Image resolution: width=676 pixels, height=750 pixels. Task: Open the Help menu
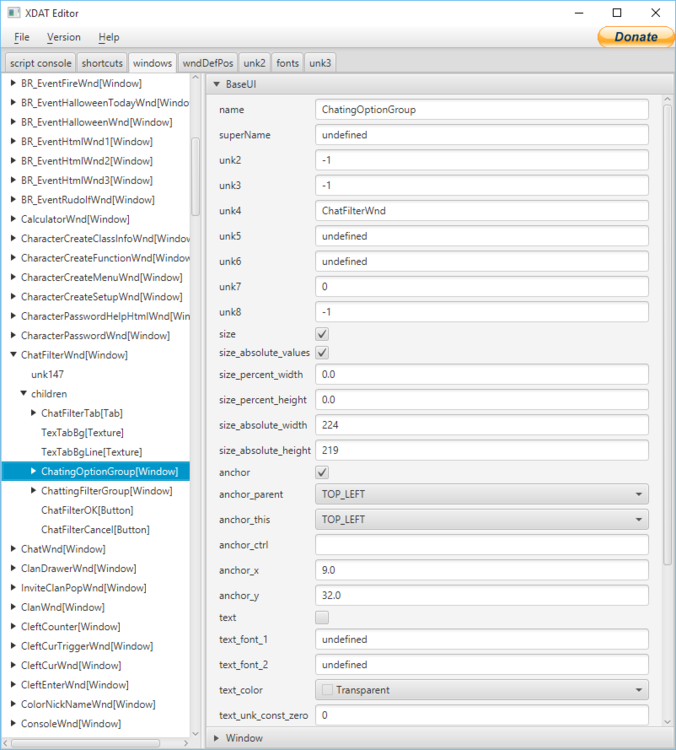pyautogui.click(x=108, y=37)
